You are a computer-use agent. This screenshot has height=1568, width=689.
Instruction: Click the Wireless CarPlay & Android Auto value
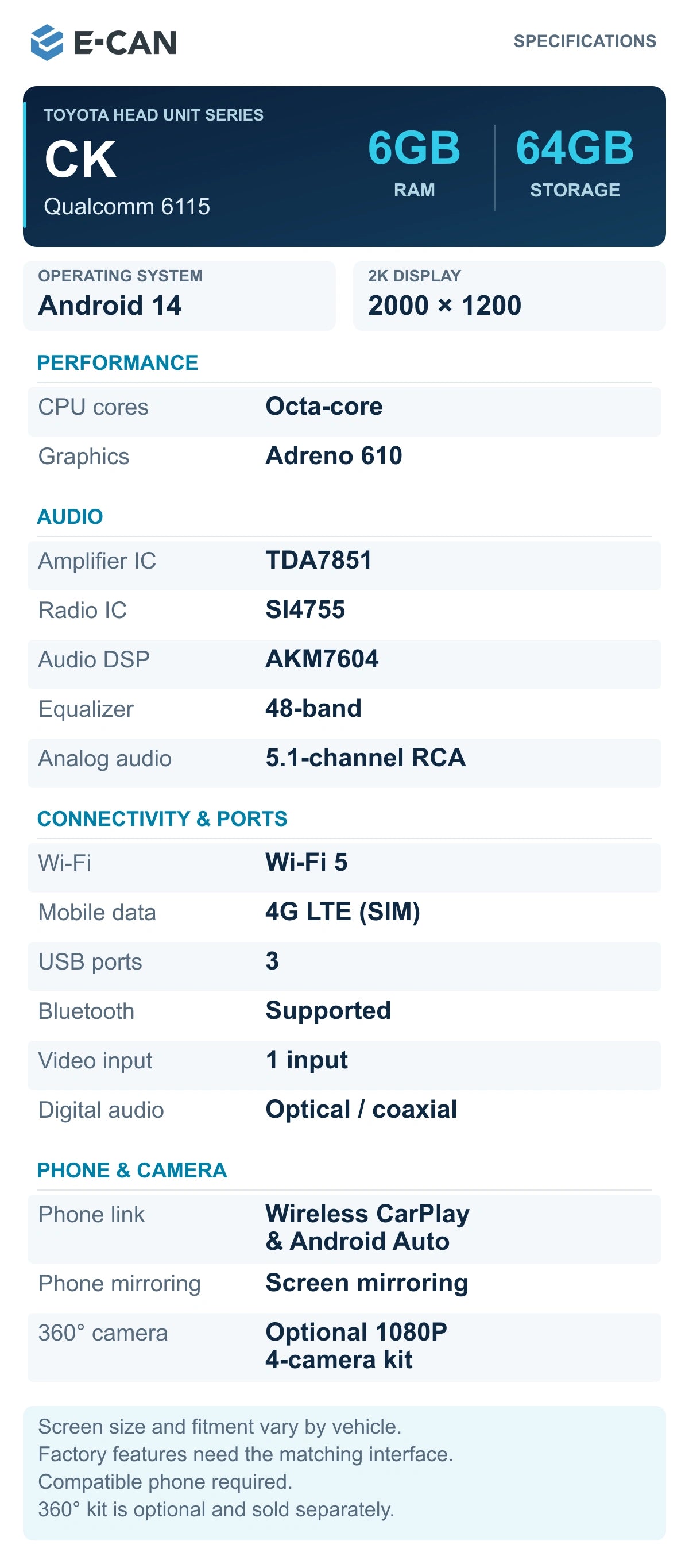[367, 1227]
